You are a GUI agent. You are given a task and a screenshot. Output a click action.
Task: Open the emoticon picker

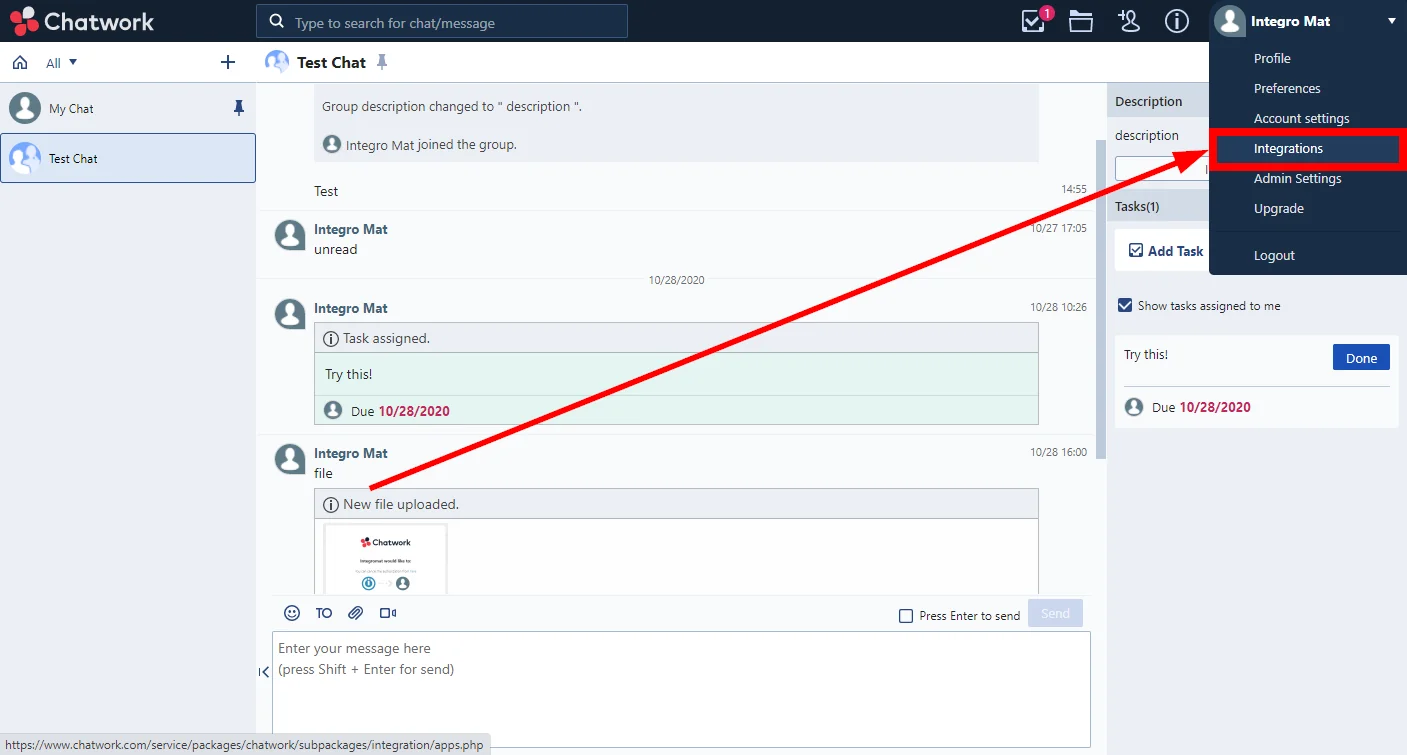coord(292,613)
